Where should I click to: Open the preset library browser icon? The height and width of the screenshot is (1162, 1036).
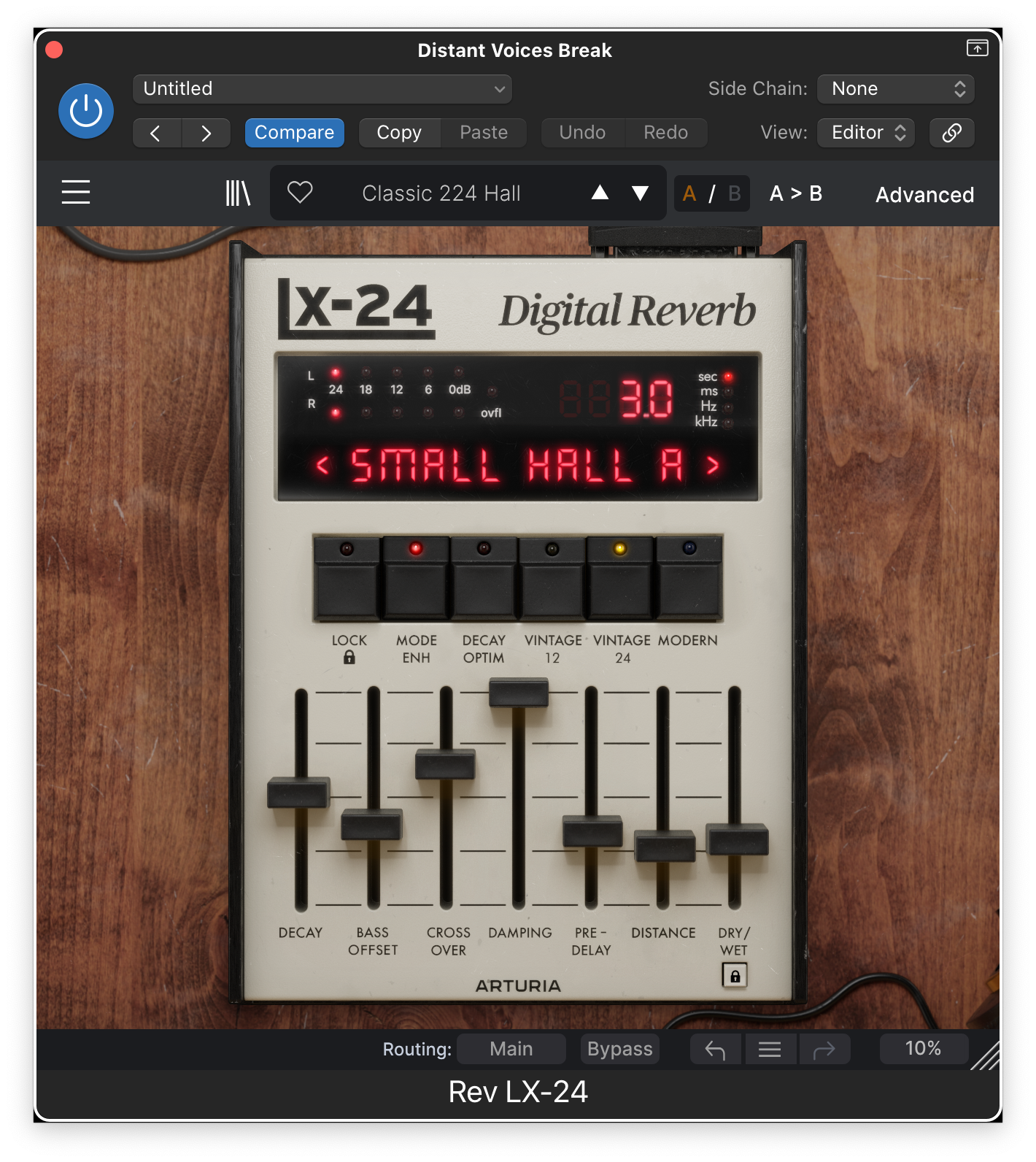pyautogui.click(x=238, y=193)
